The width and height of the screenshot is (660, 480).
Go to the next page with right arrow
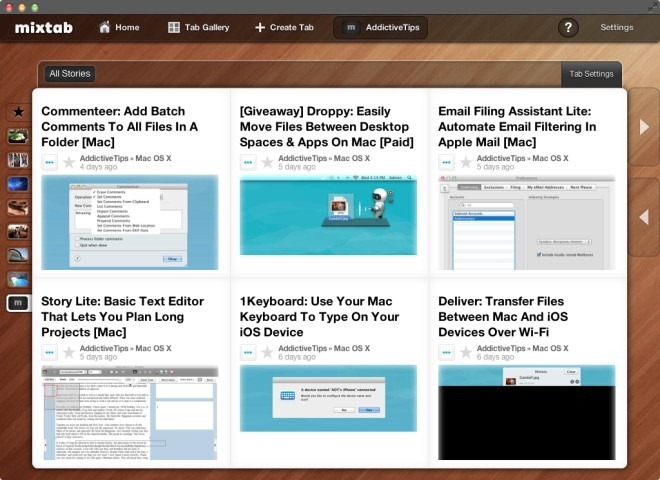tap(644, 126)
